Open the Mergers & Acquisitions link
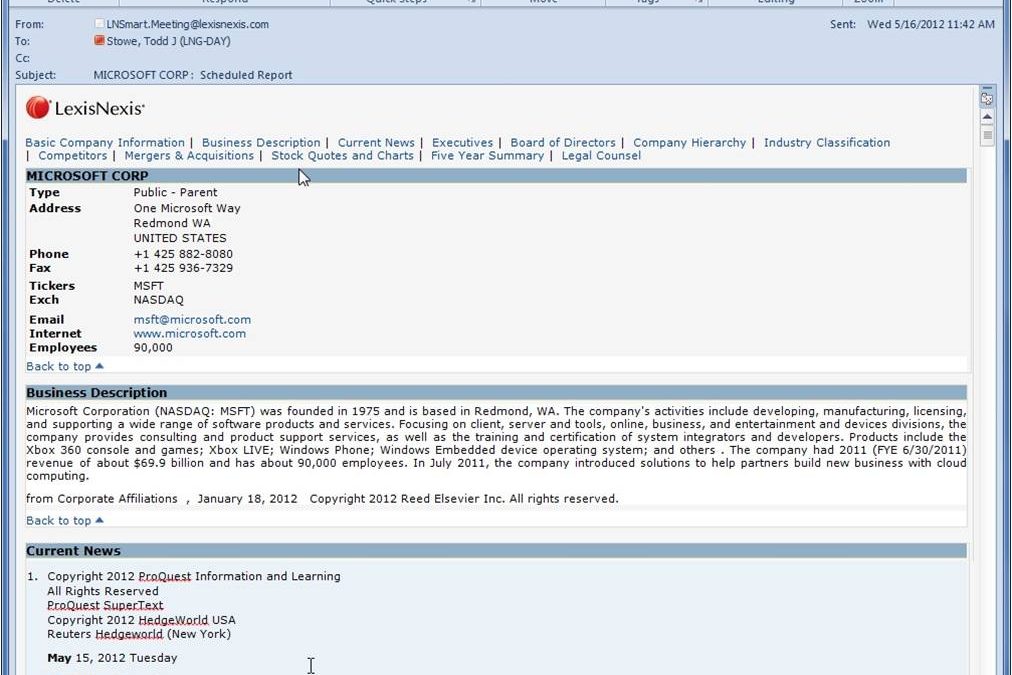1012x675 pixels. [189, 156]
